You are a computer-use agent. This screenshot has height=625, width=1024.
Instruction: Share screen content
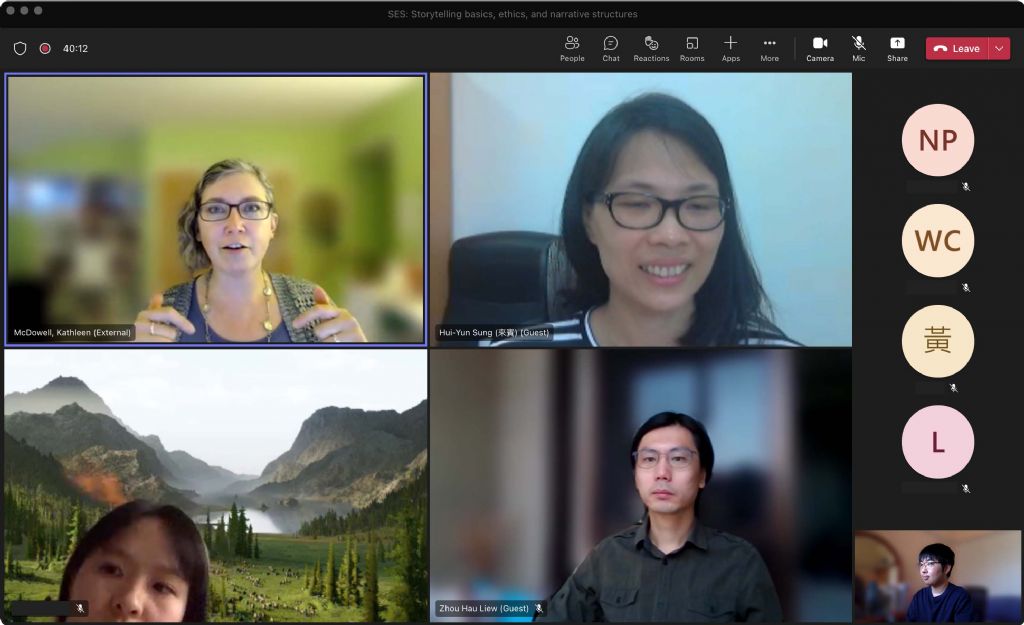(x=897, y=49)
